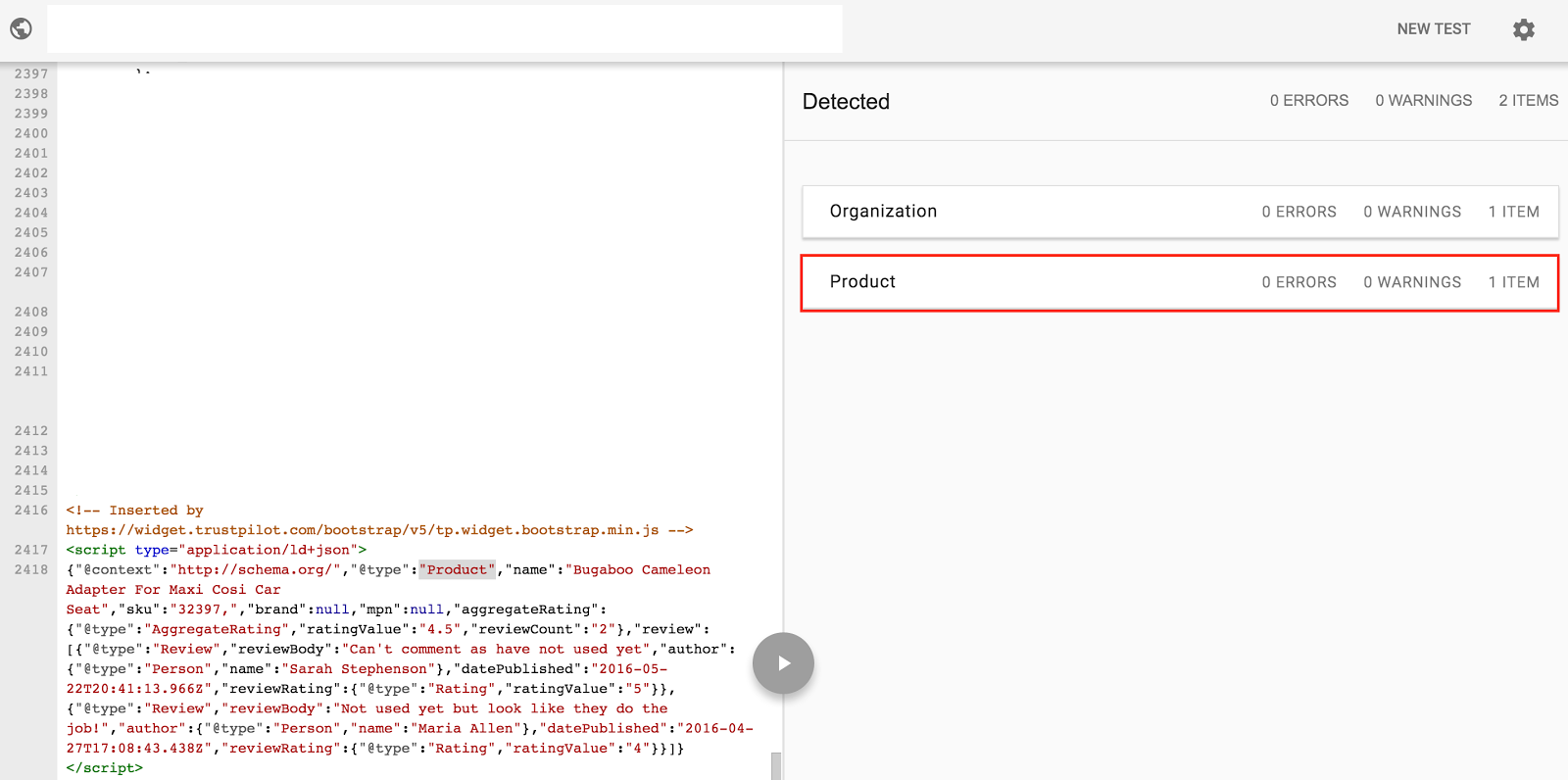Click 0 ERRORS in the Organization row
The width and height of the screenshot is (1568, 780).
point(1298,212)
